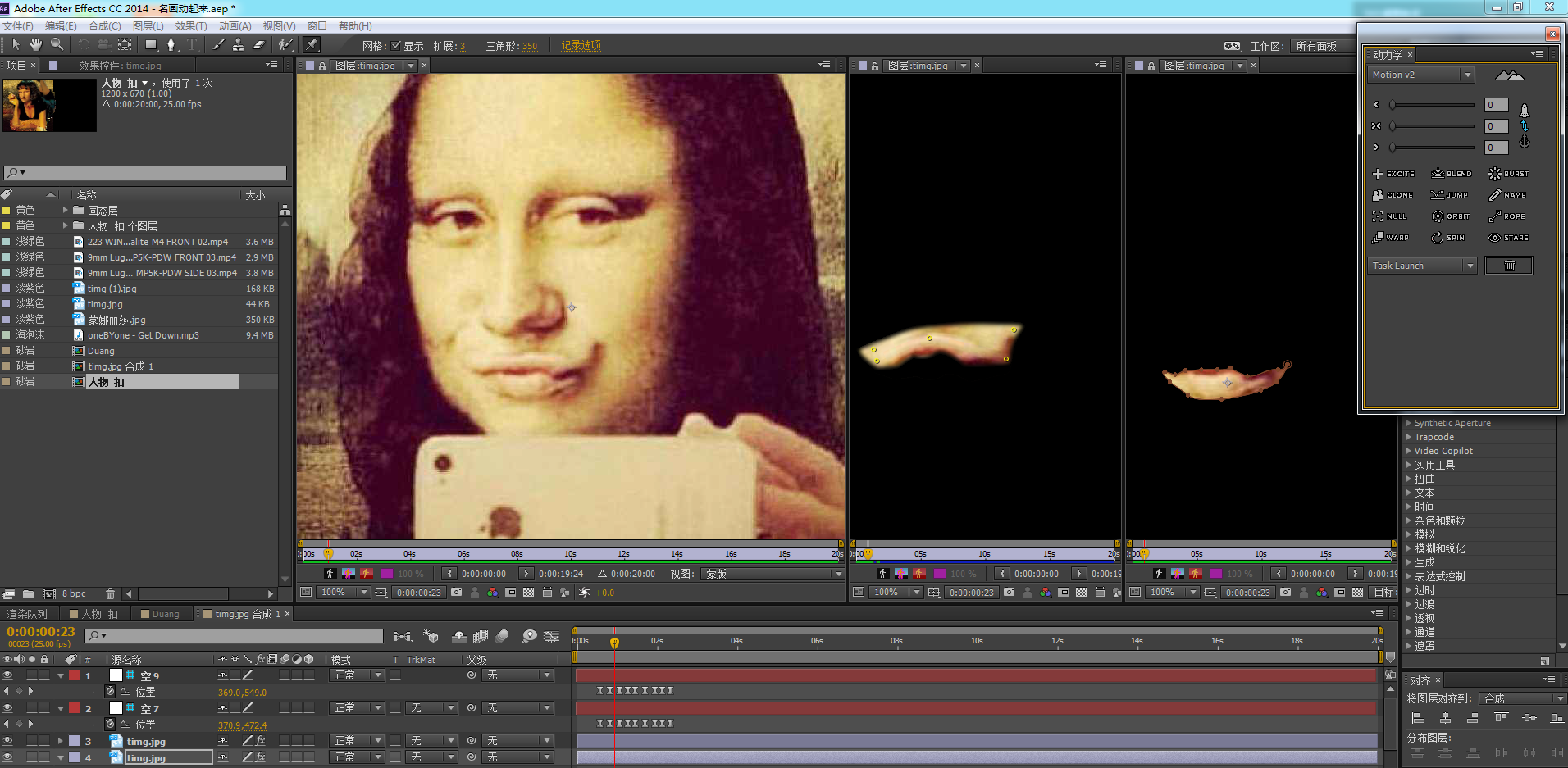
Task: Click the BURST tool in Motion panel
Action: pyautogui.click(x=1509, y=174)
